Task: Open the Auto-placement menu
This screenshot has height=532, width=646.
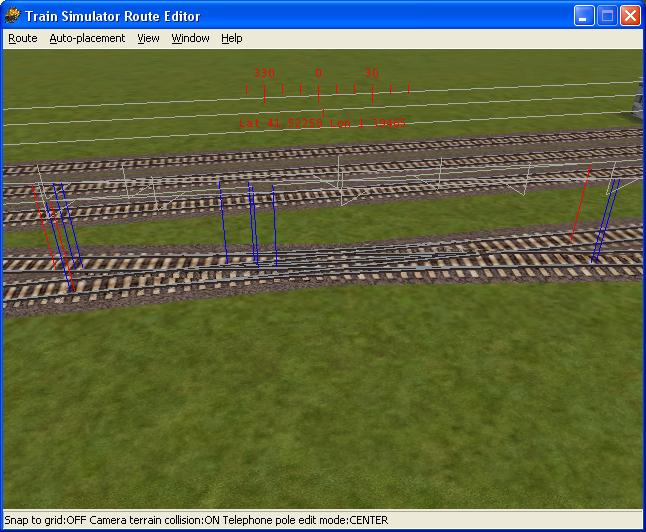Action: (87, 38)
